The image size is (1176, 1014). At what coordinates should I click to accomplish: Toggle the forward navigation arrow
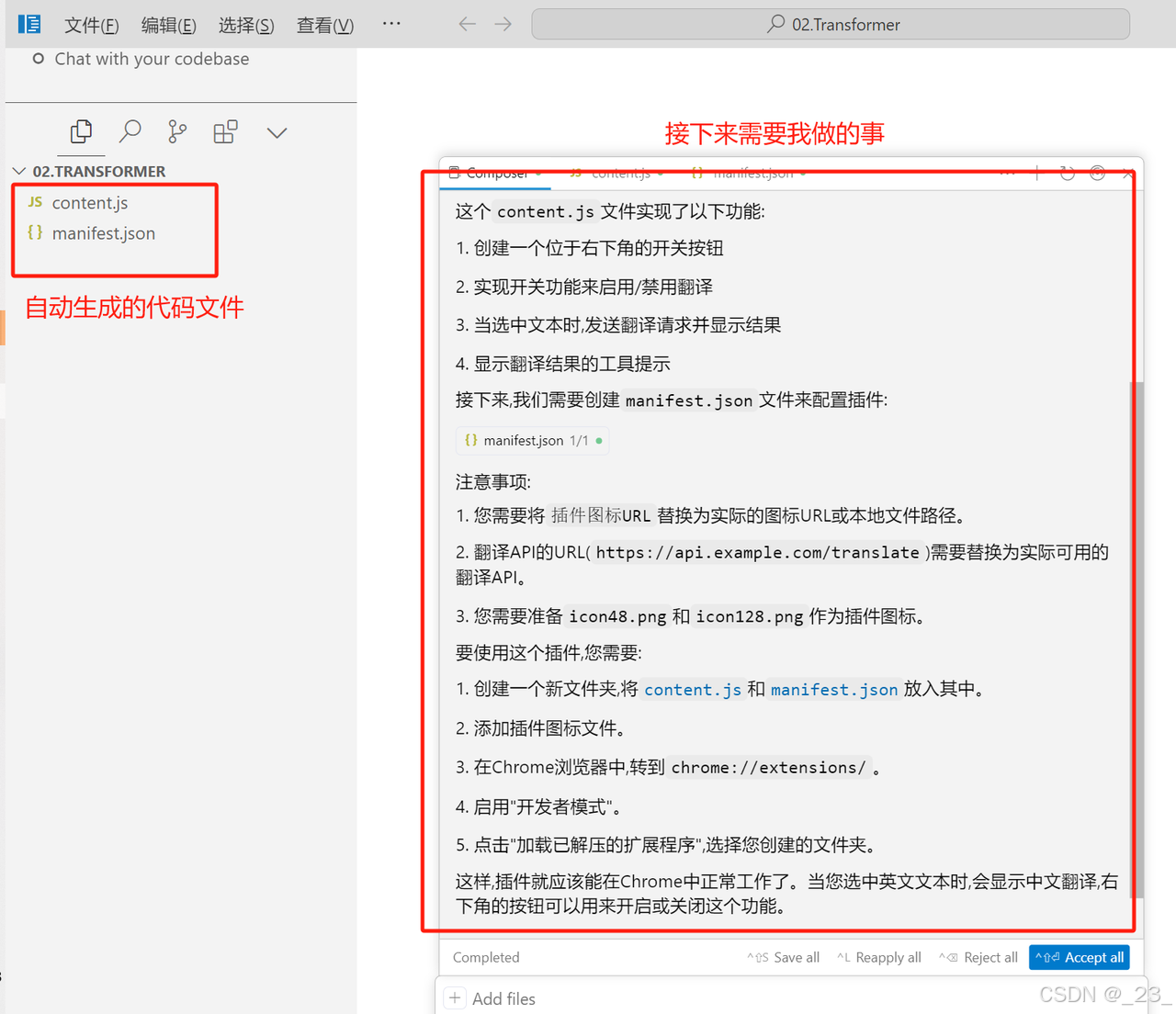503,25
